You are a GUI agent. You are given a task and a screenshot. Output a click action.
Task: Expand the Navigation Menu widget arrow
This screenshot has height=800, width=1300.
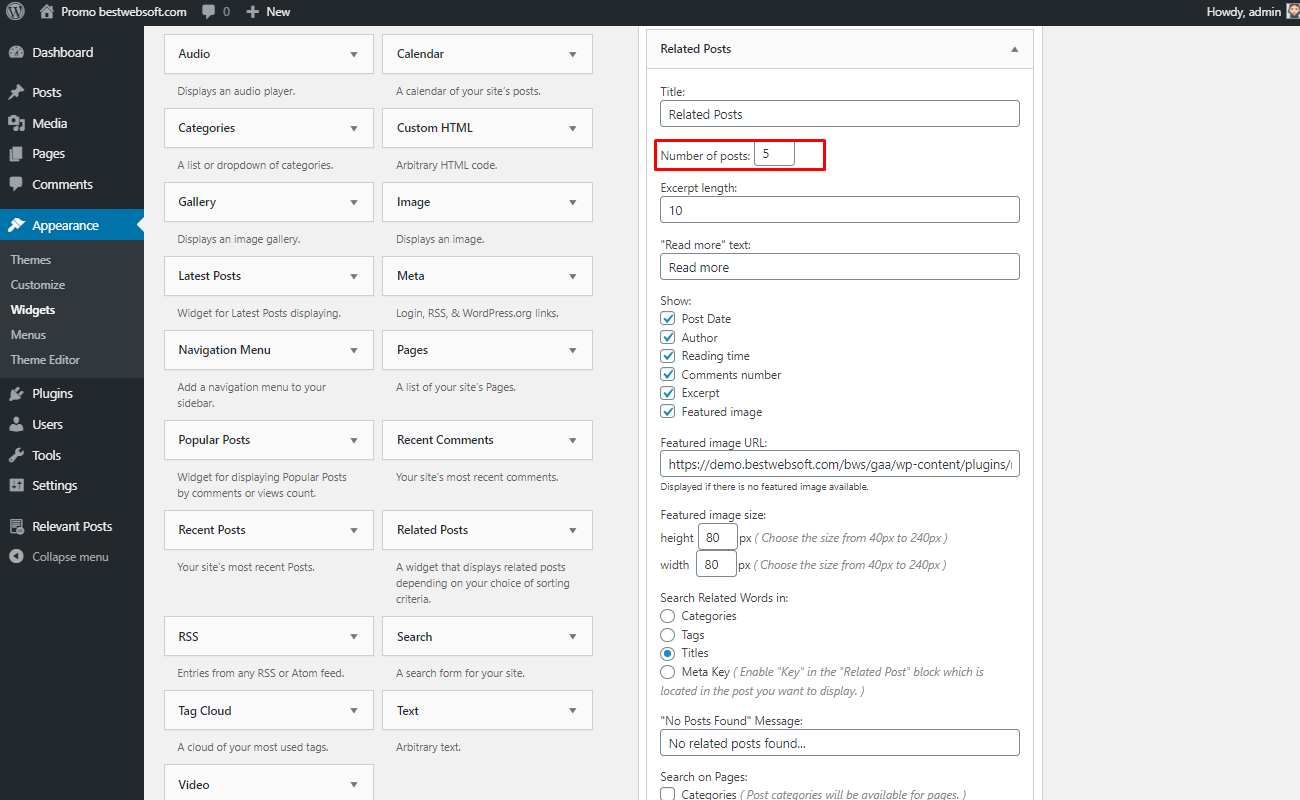point(354,350)
